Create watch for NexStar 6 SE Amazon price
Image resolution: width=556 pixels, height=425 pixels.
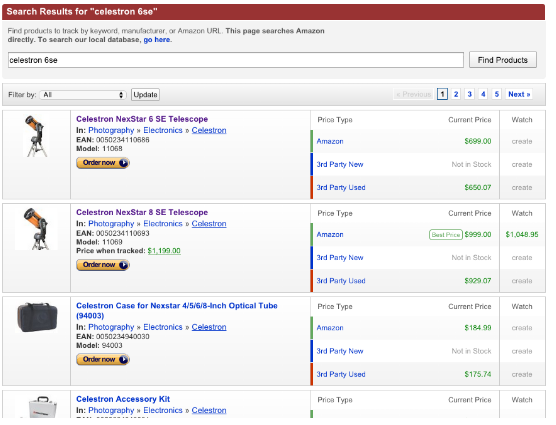pos(522,141)
